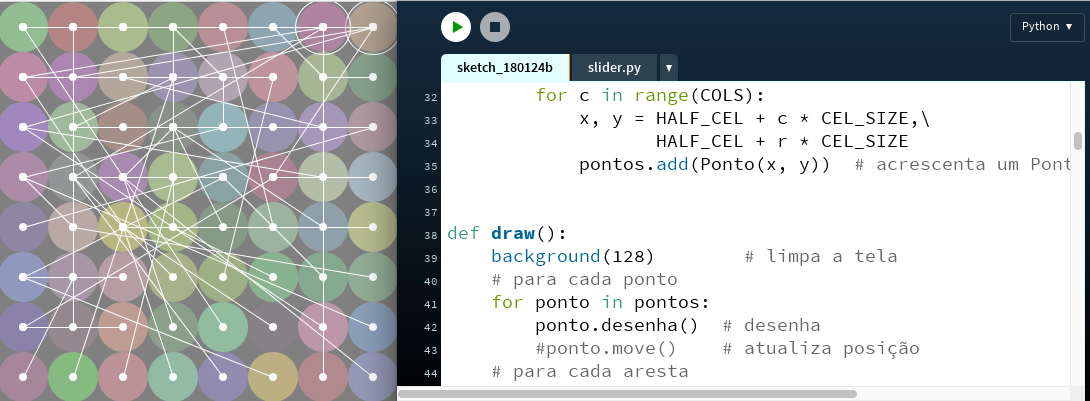Viewport: 1090px width, 401px height.
Task: Click the editor's vertical scrollbar thumb
Action: [1077, 140]
